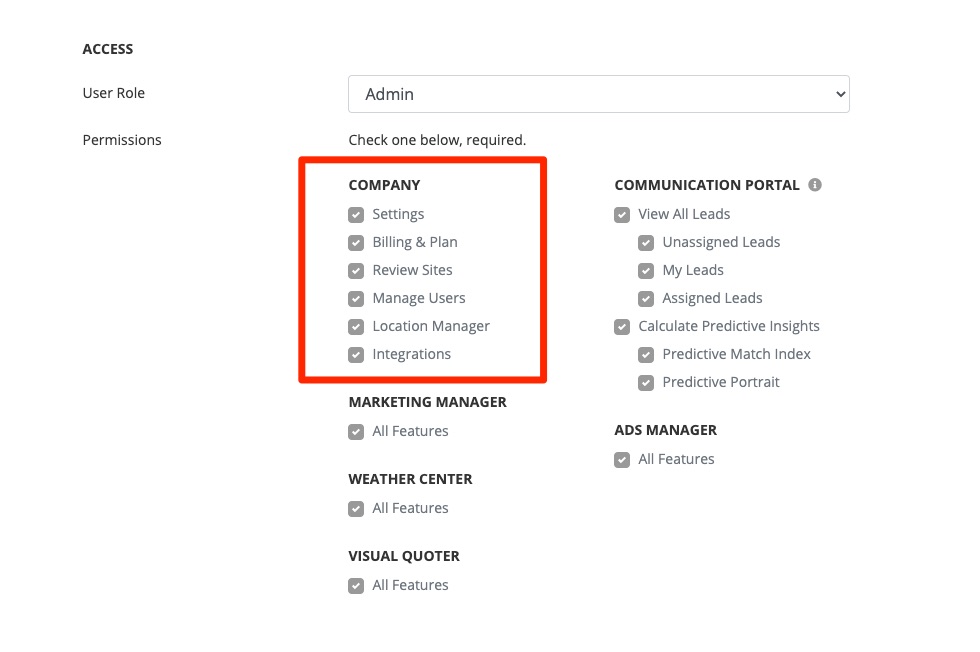Toggle Calculate Predictive Insights checkbox
Image resolution: width=980 pixels, height=652 pixels.
(x=622, y=327)
